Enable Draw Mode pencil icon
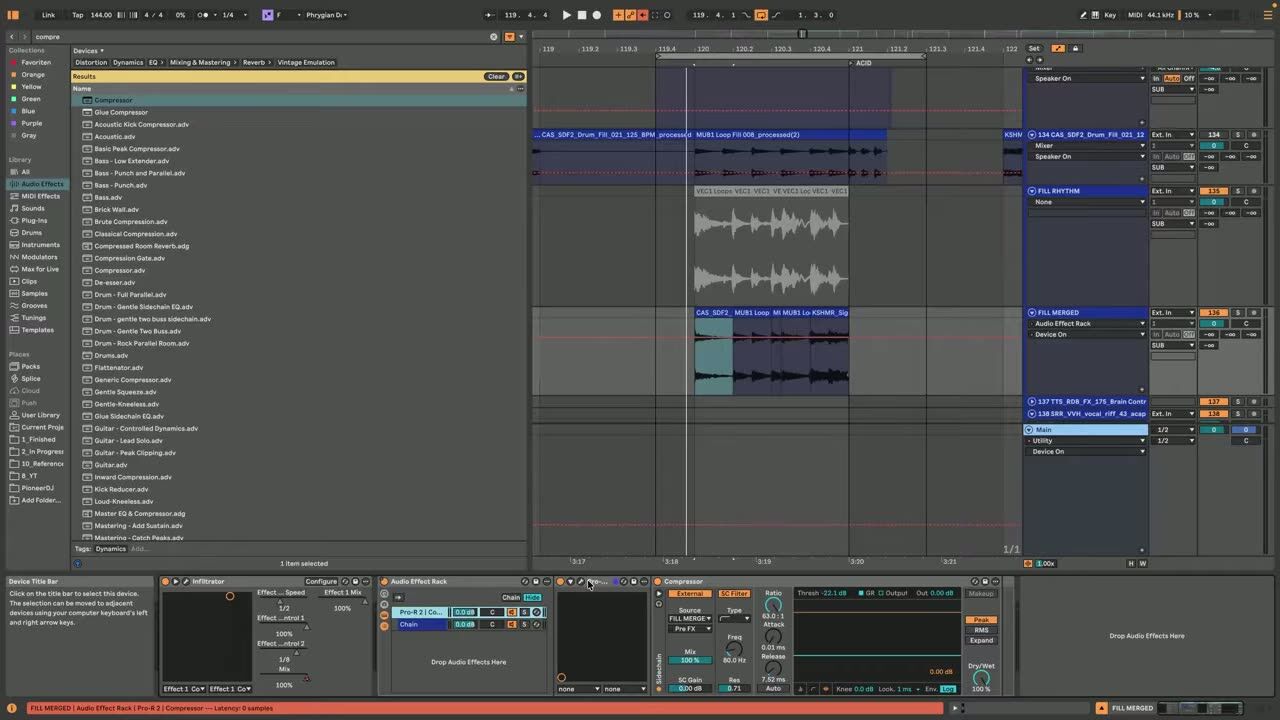The height and width of the screenshot is (720, 1280). click(1084, 15)
